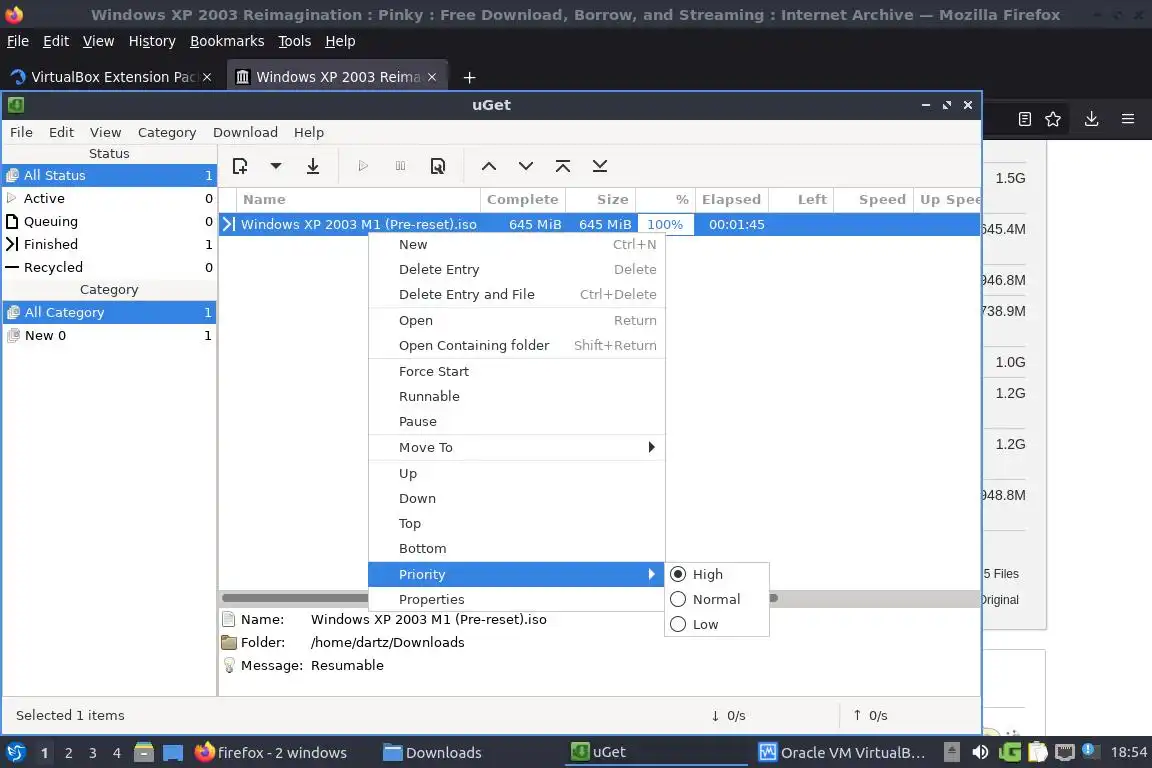Viewport: 1152px width, 768px height.
Task: Open the uGet View menu
Action: pyautogui.click(x=105, y=132)
